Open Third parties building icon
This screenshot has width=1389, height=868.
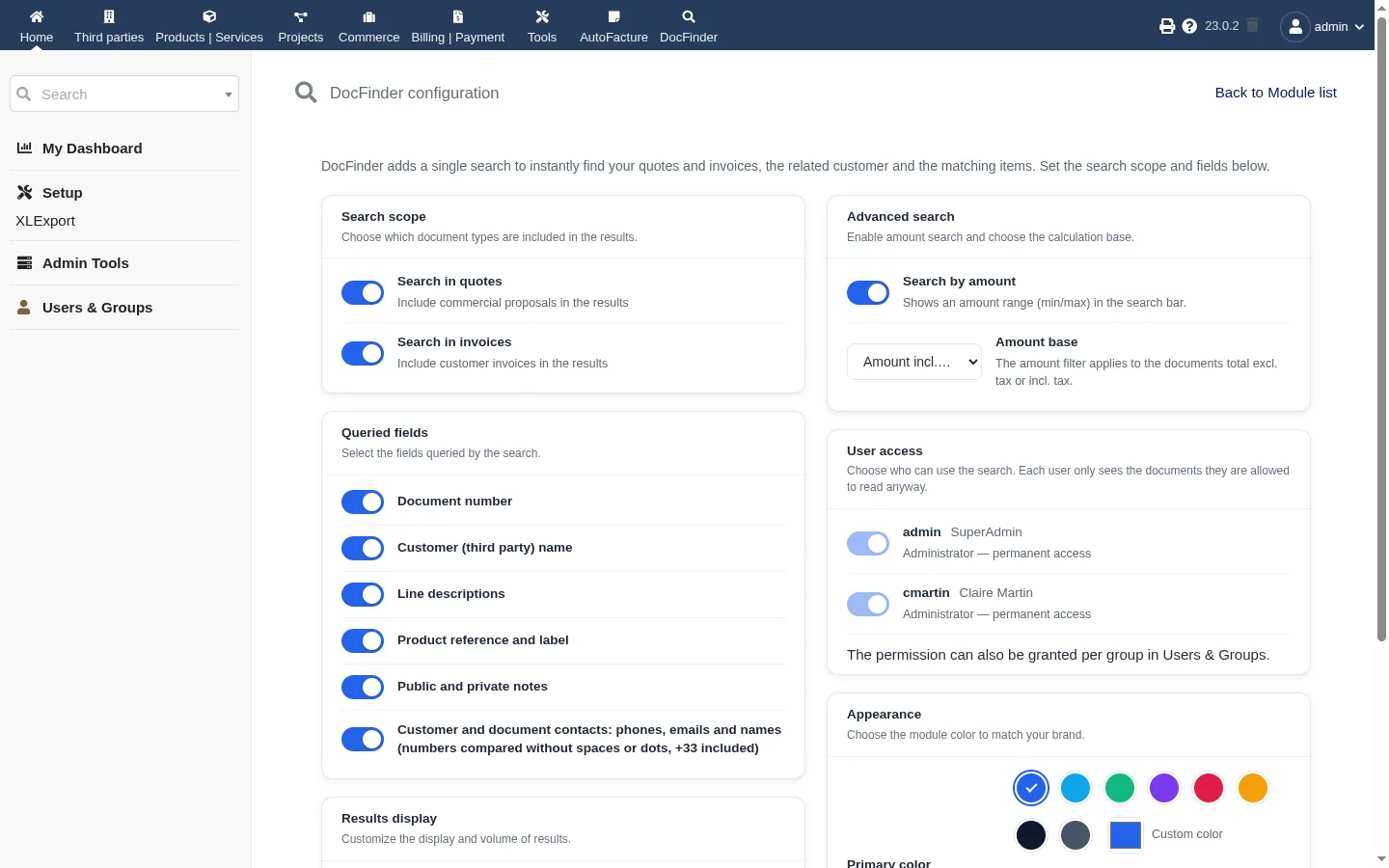pos(109,16)
